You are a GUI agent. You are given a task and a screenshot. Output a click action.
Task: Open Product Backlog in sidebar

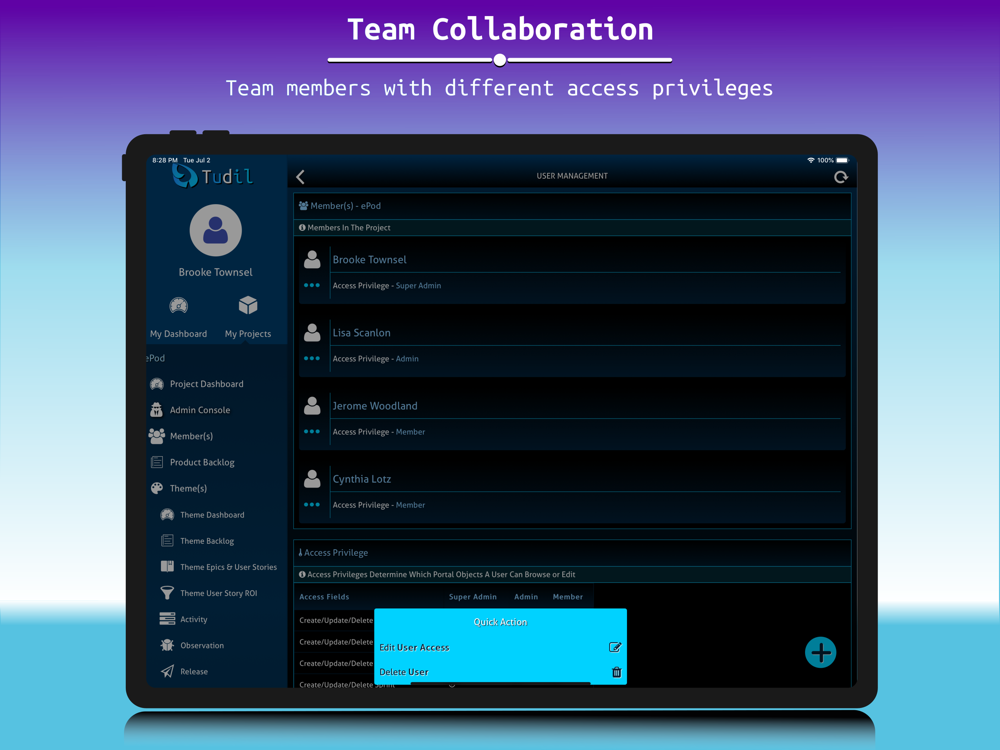202,462
